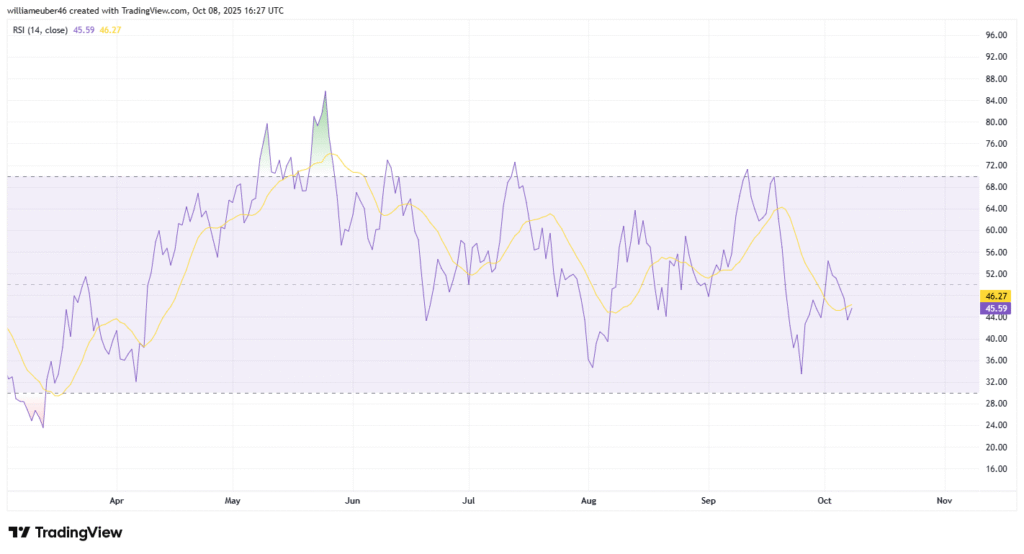The image size is (1024, 554).
Task: Click the TradingView logo icon
Action: [17, 532]
